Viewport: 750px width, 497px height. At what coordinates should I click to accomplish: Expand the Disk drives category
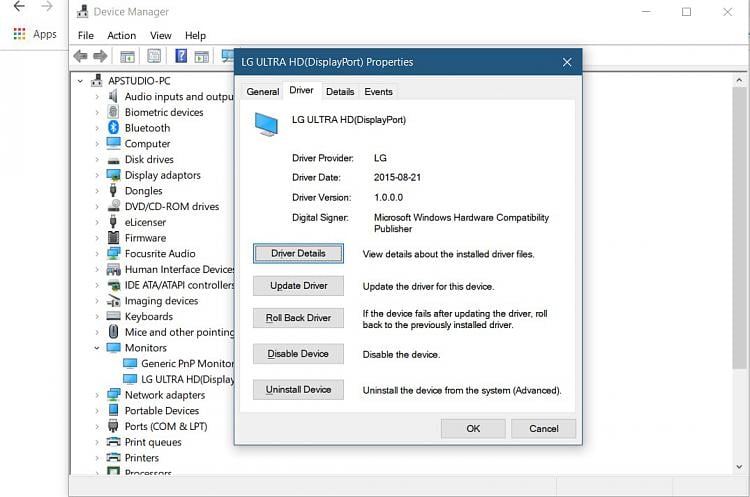[x=97, y=159]
